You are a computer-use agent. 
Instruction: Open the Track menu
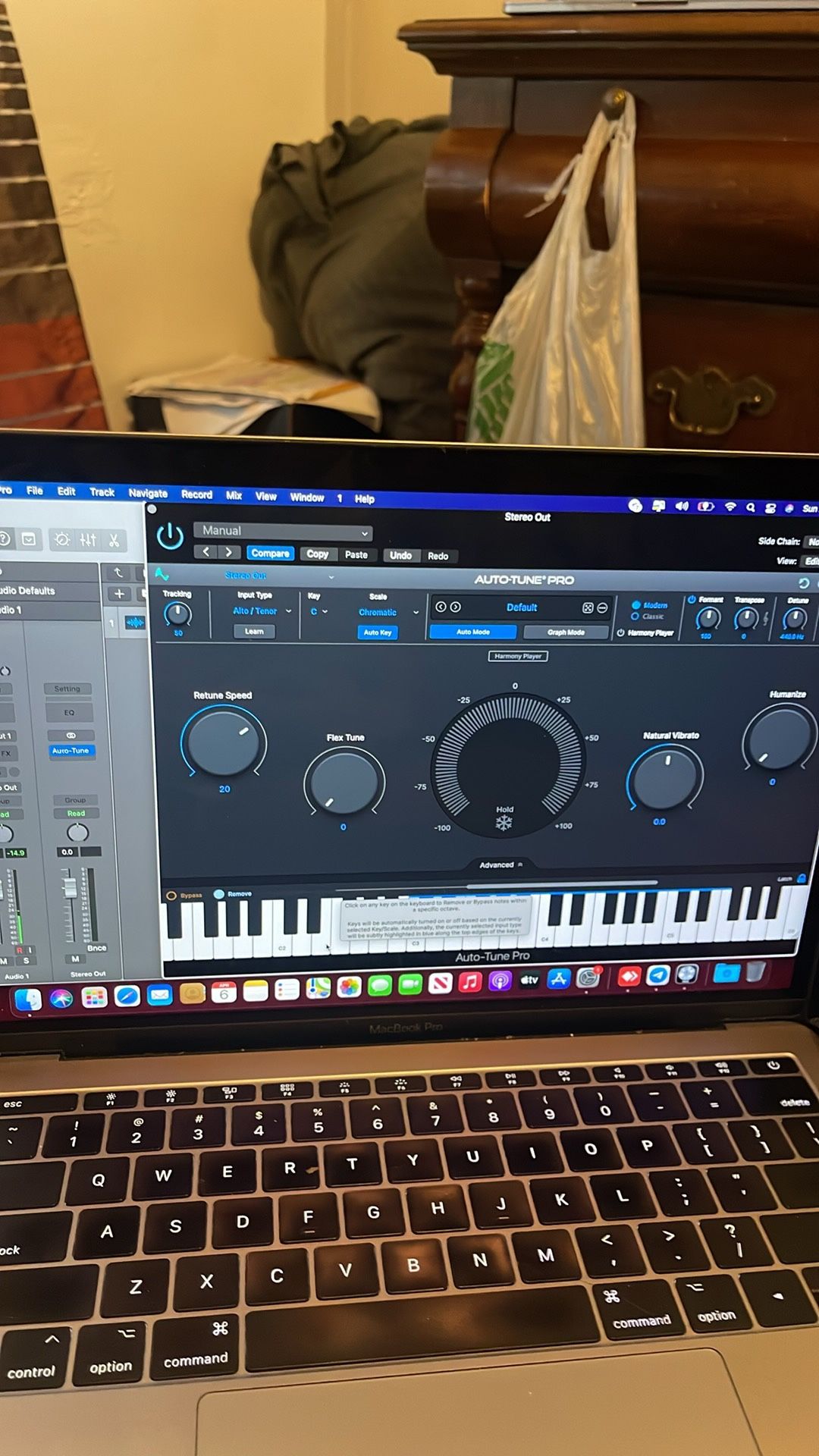point(102,492)
